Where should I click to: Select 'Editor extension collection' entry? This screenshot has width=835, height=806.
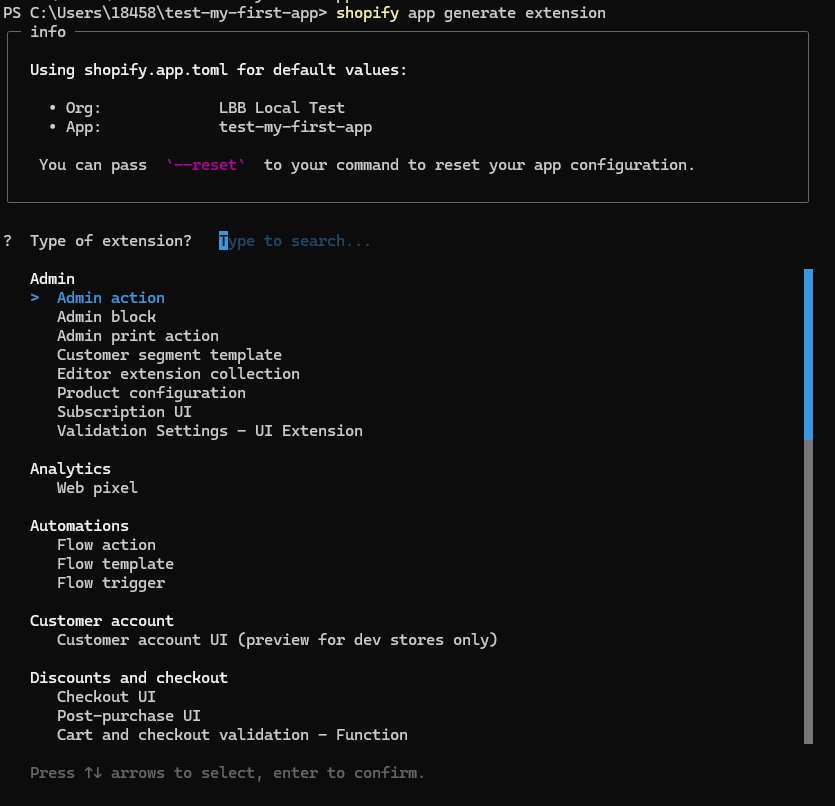[178, 374]
